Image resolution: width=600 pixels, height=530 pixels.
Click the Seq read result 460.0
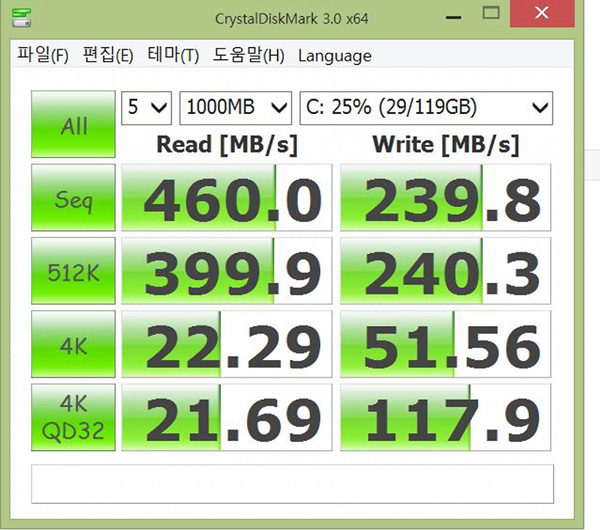(227, 197)
